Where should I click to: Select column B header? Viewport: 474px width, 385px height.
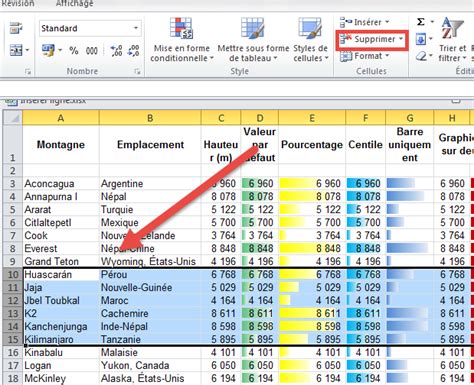[150, 118]
